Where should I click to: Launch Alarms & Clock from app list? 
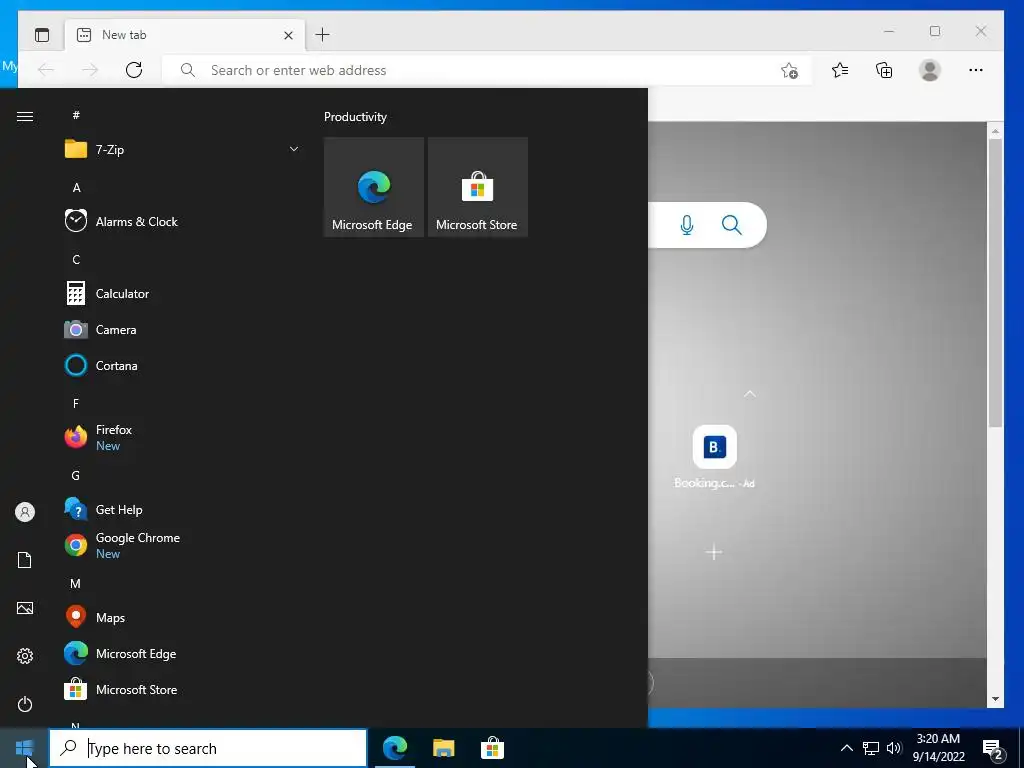point(182,221)
